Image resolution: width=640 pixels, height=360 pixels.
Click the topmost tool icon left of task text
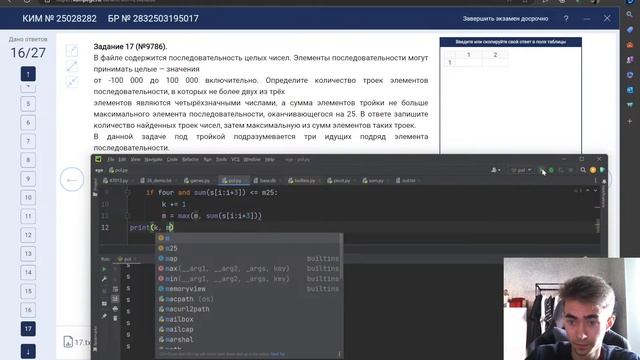(72, 51)
